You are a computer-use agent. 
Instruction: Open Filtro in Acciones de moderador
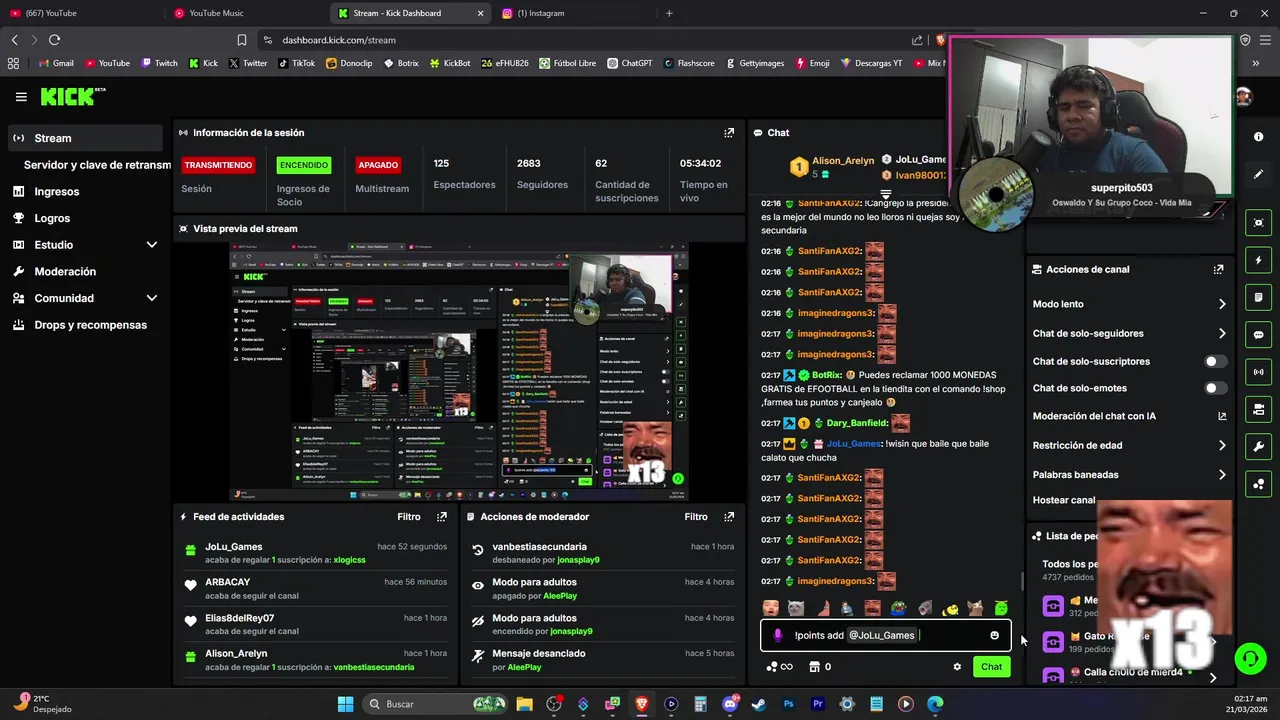[696, 517]
